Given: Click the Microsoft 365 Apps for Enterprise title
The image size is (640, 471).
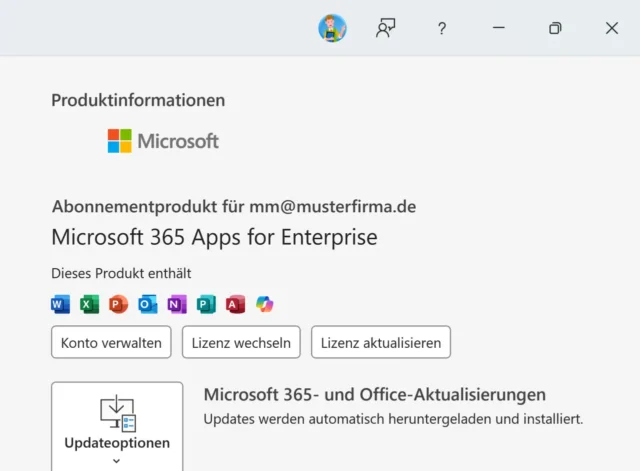Looking at the screenshot, I should (214, 238).
